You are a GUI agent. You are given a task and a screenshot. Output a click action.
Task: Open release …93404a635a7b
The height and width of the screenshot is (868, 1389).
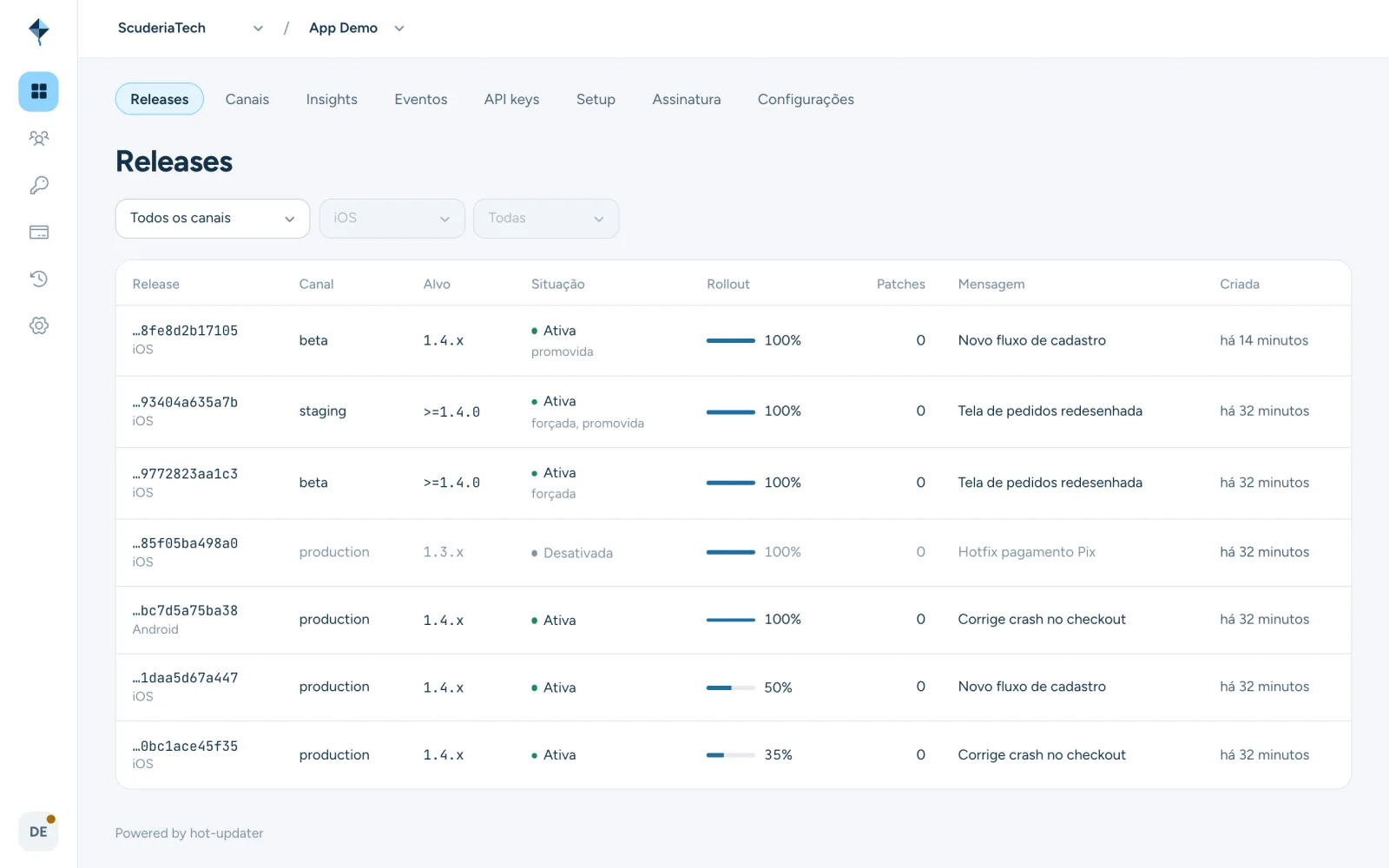click(185, 402)
